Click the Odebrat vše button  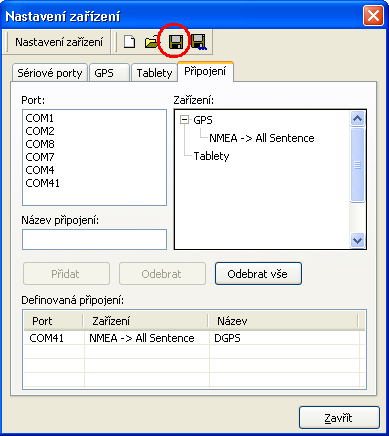coord(258,274)
